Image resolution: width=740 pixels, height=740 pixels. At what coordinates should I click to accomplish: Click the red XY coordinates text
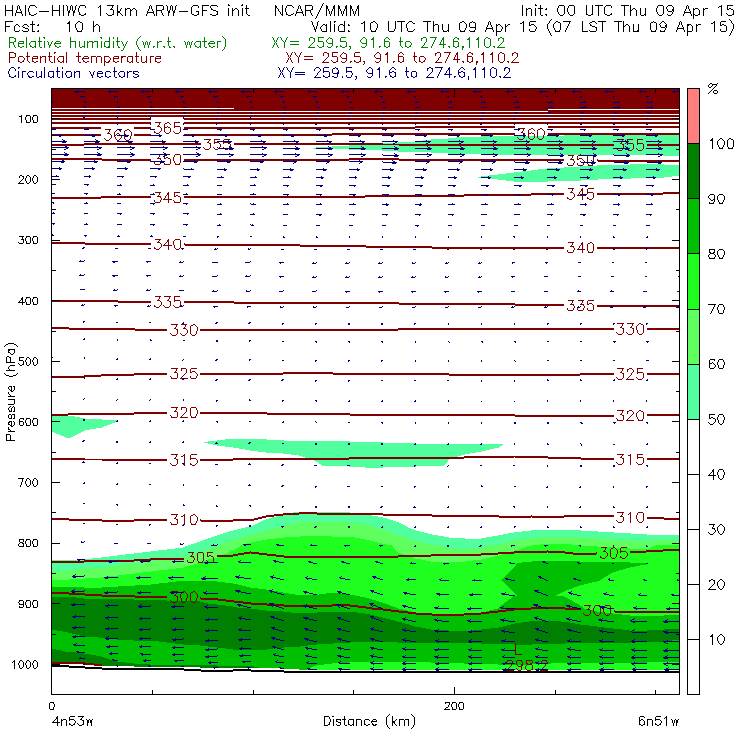[402, 58]
